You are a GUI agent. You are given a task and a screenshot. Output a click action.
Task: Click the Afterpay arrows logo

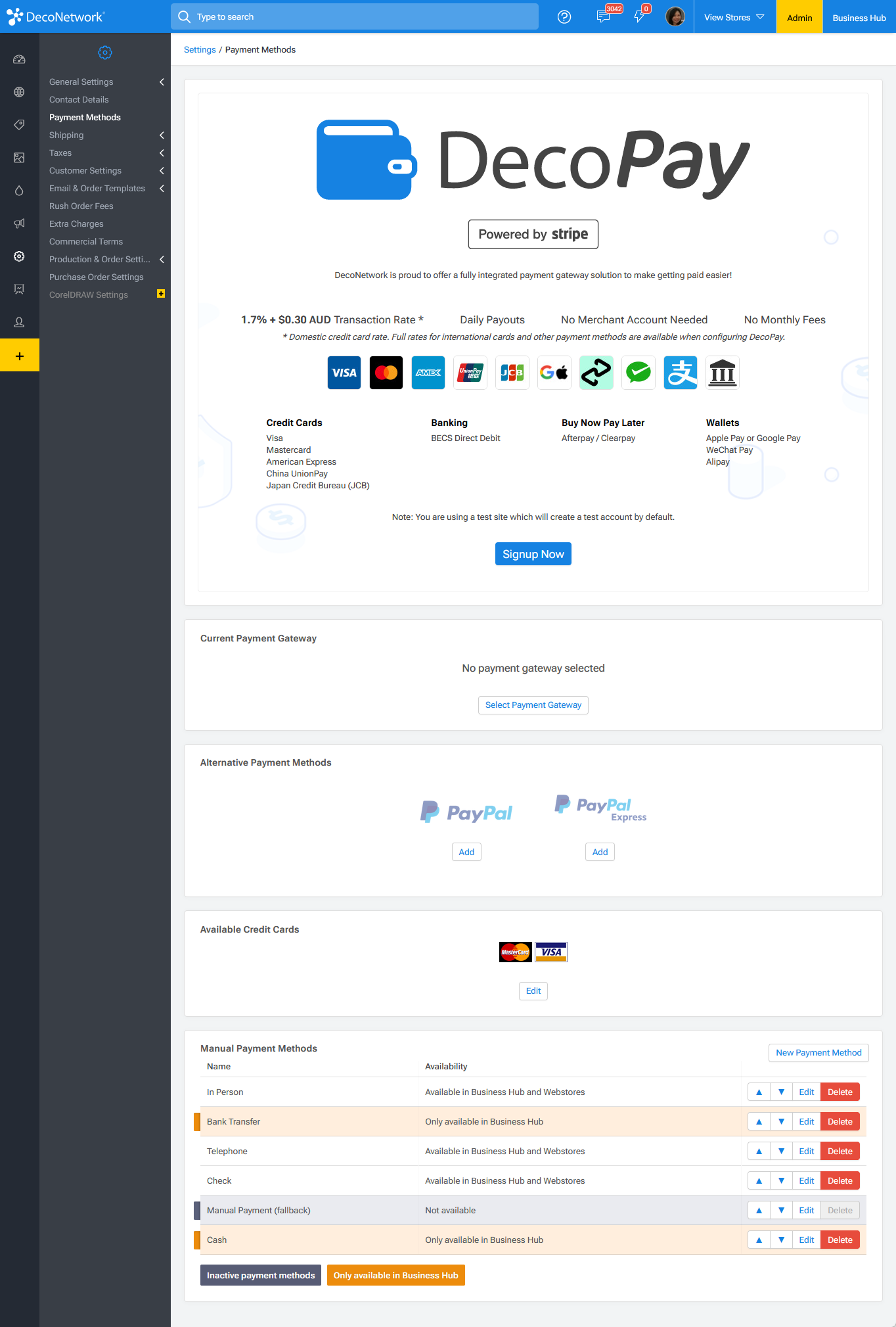596,373
